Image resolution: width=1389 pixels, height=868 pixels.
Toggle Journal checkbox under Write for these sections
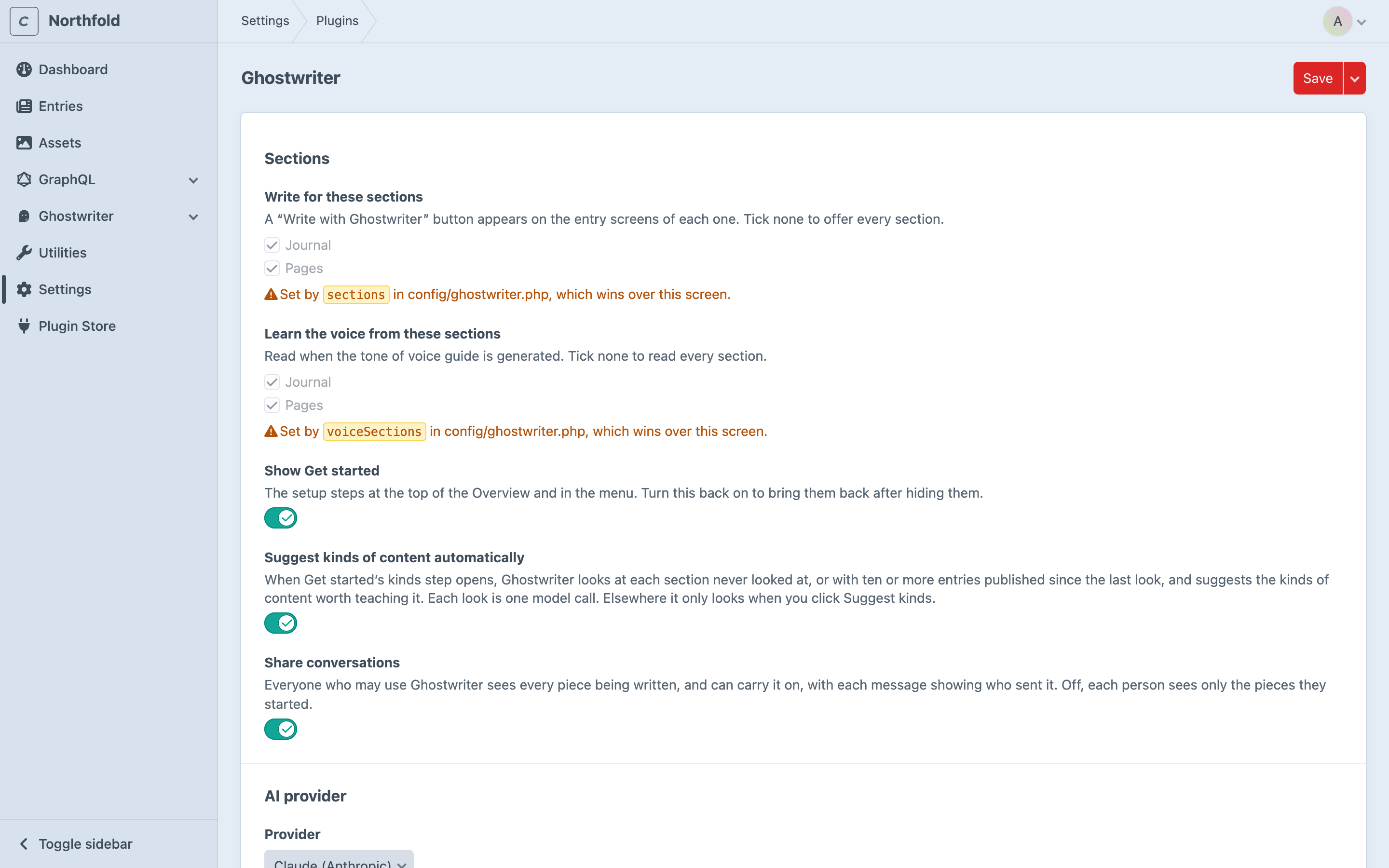(x=272, y=245)
